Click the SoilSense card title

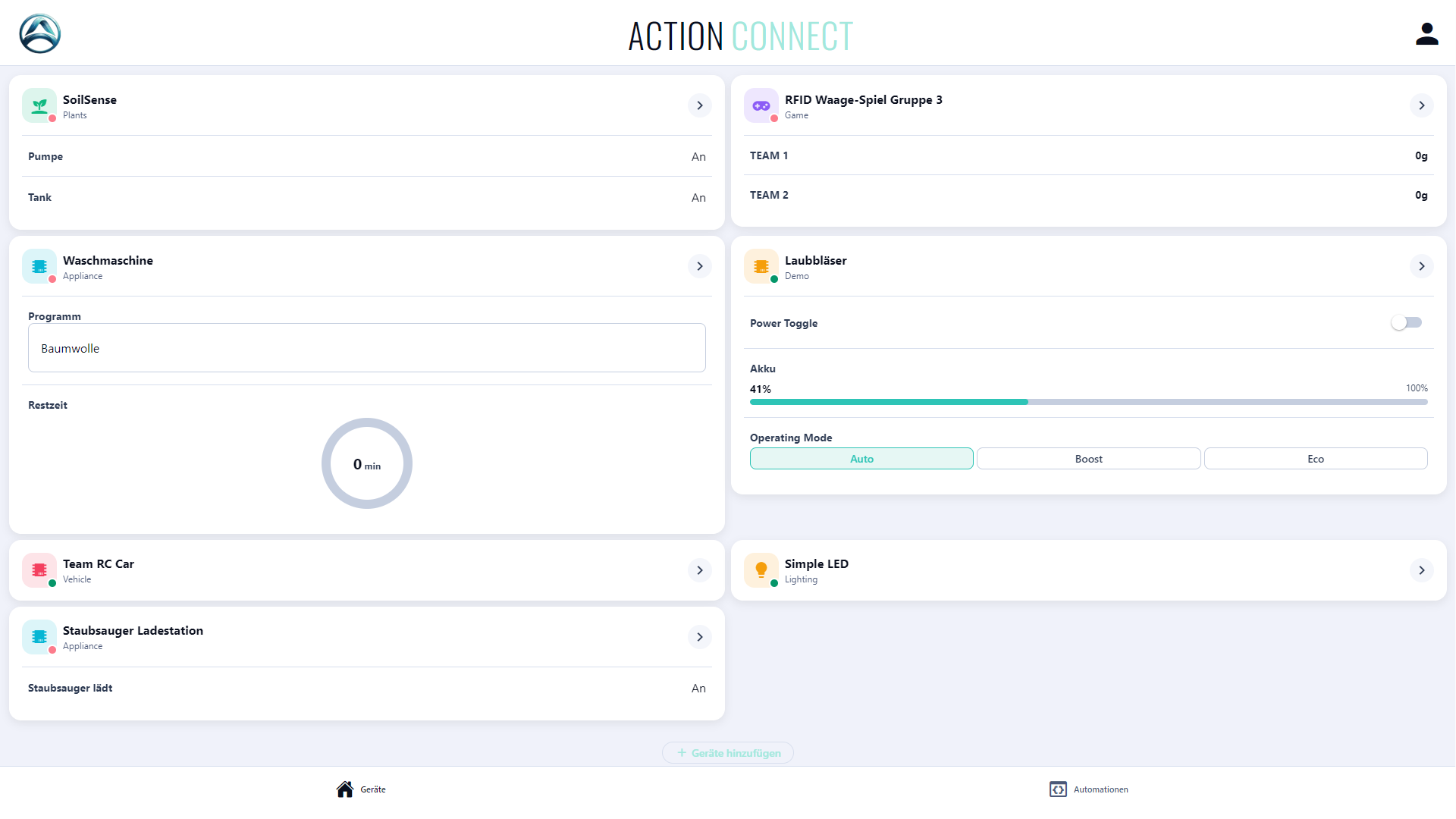(89, 100)
